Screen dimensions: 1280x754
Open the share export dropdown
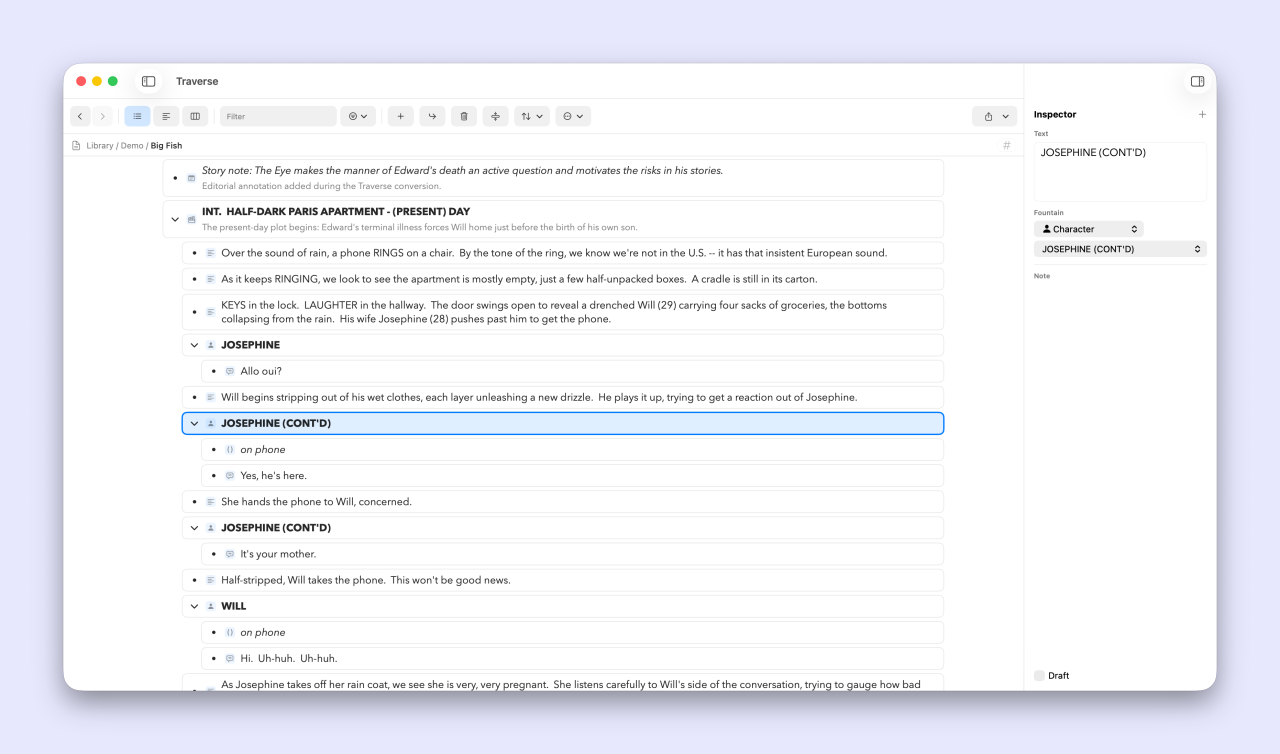994,116
